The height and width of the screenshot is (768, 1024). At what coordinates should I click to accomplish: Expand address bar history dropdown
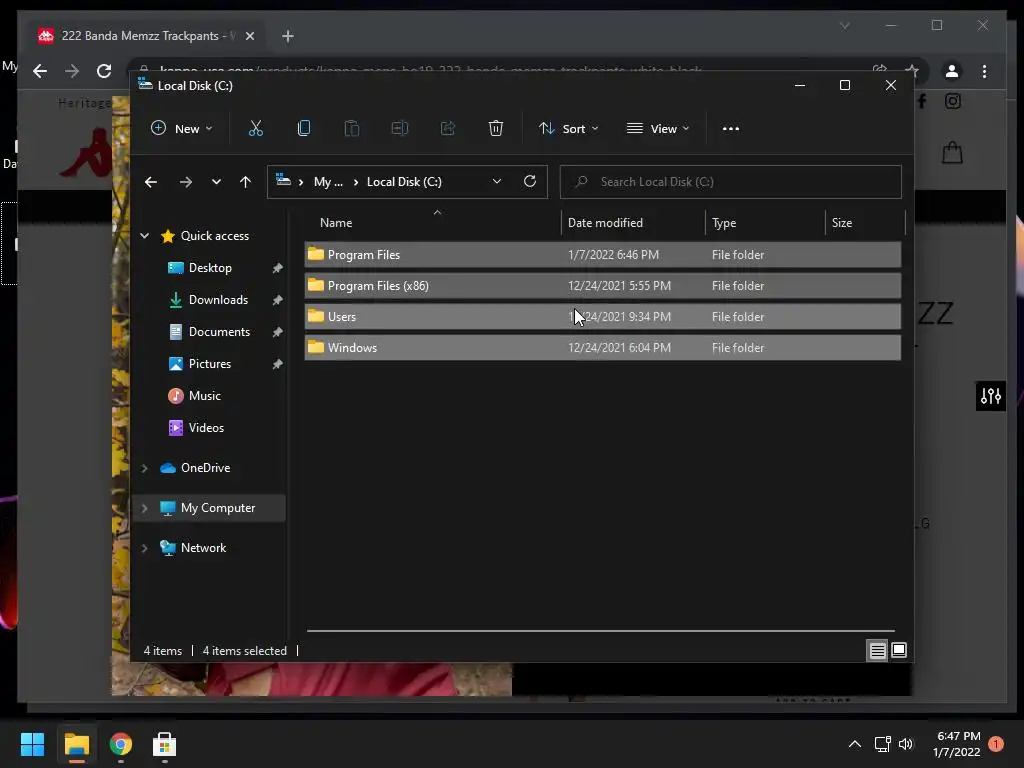point(497,182)
